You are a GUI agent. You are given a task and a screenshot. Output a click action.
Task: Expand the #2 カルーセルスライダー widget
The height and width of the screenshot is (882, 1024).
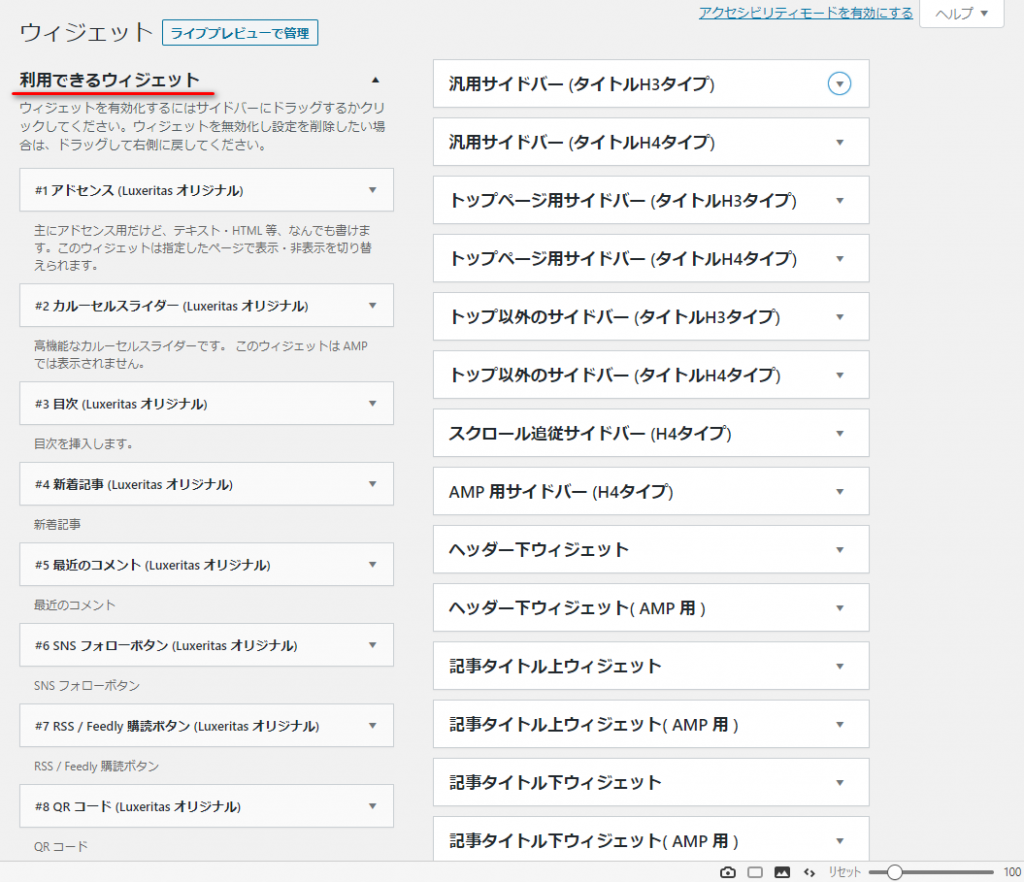(372, 306)
